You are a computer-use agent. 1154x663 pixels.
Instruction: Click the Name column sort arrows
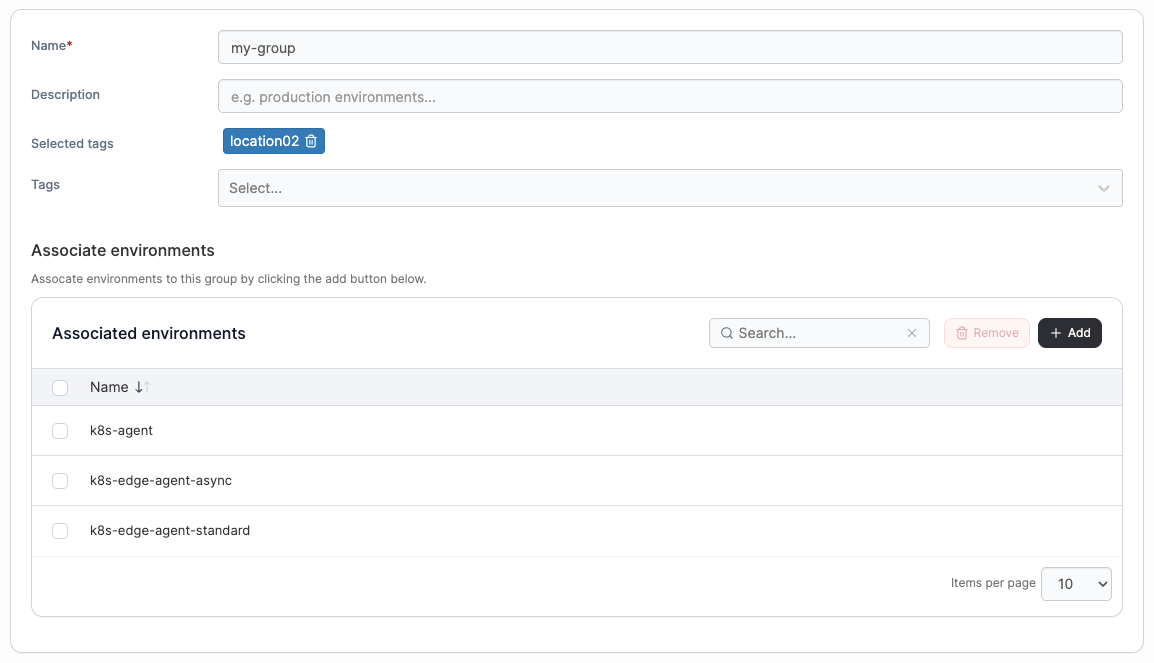pos(142,387)
